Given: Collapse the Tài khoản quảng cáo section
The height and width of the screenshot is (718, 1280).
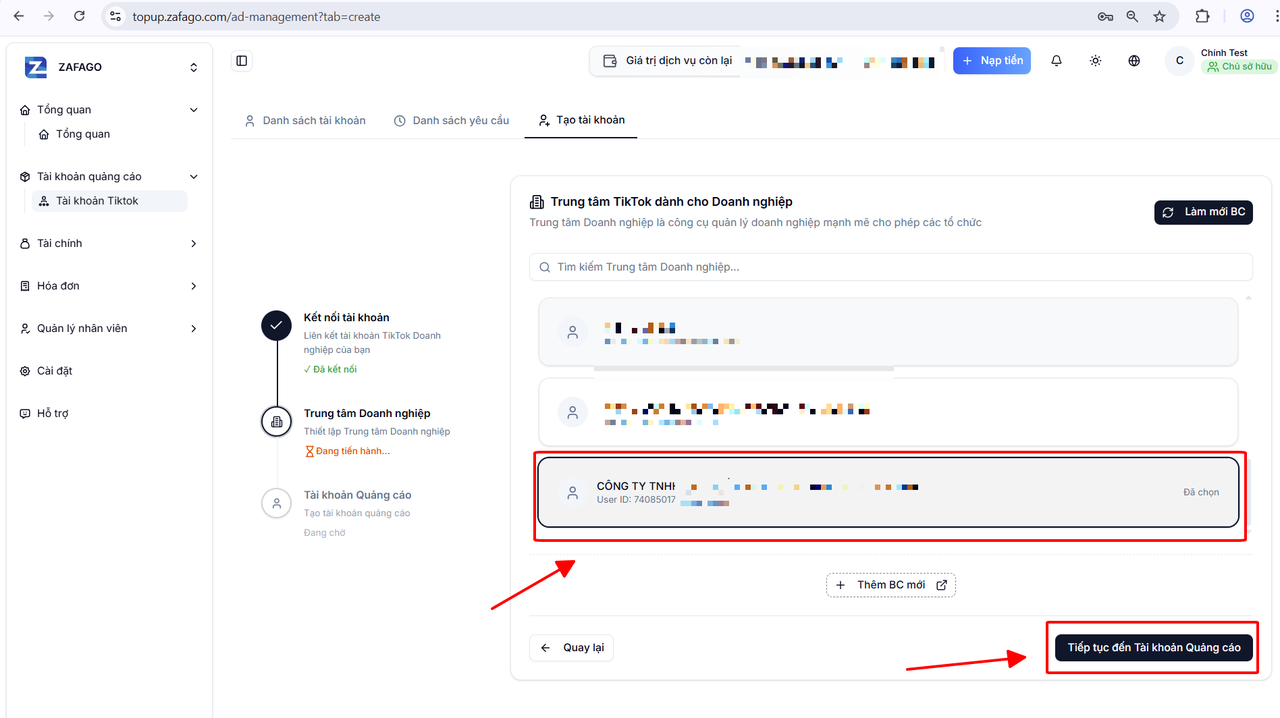Looking at the screenshot, I should point(194,177).
